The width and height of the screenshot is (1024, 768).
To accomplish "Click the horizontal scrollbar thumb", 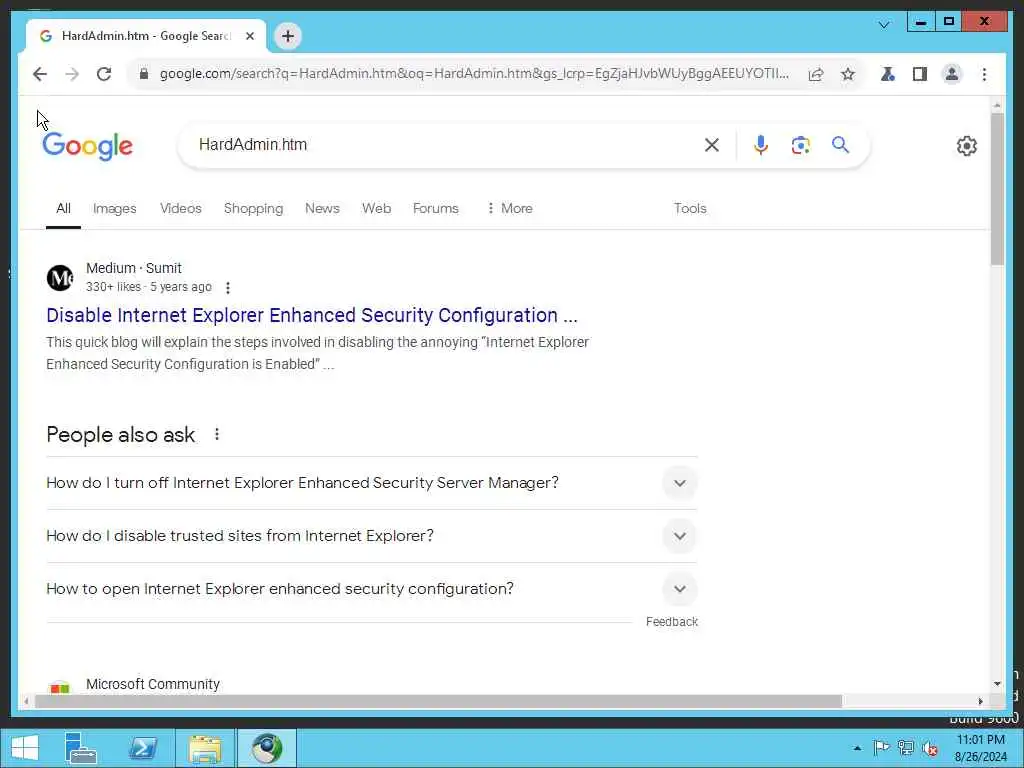I will click(438, 701).
